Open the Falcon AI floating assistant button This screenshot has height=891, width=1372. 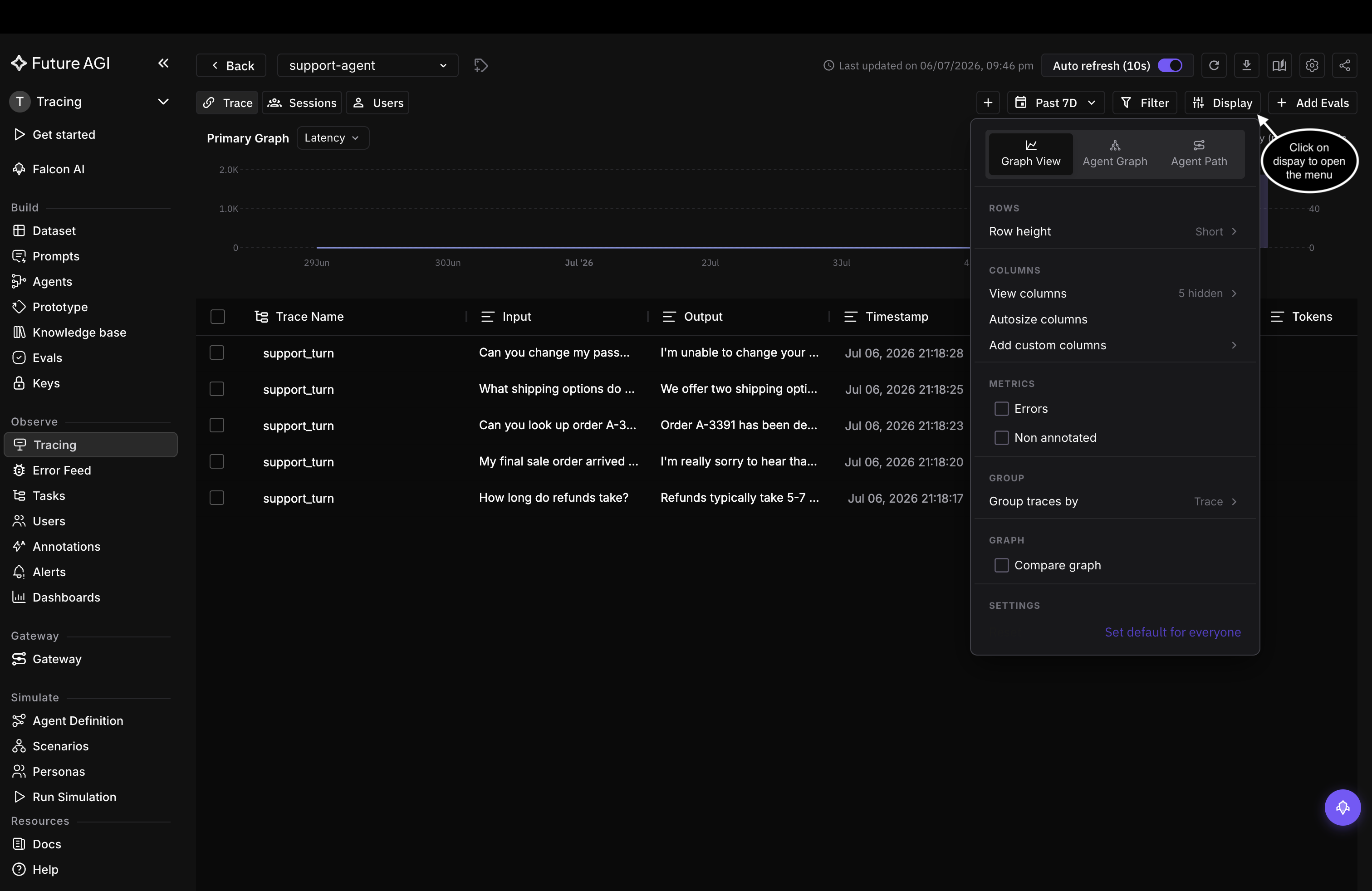[x=1342, y=807]
